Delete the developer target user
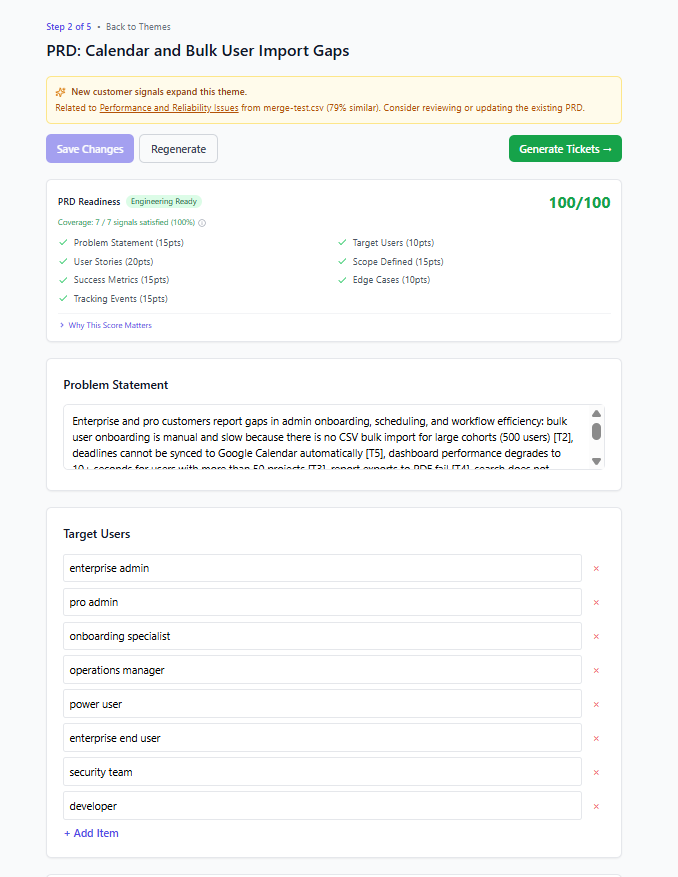The width and height of the screenshot is (678, 877). point(596,807)
